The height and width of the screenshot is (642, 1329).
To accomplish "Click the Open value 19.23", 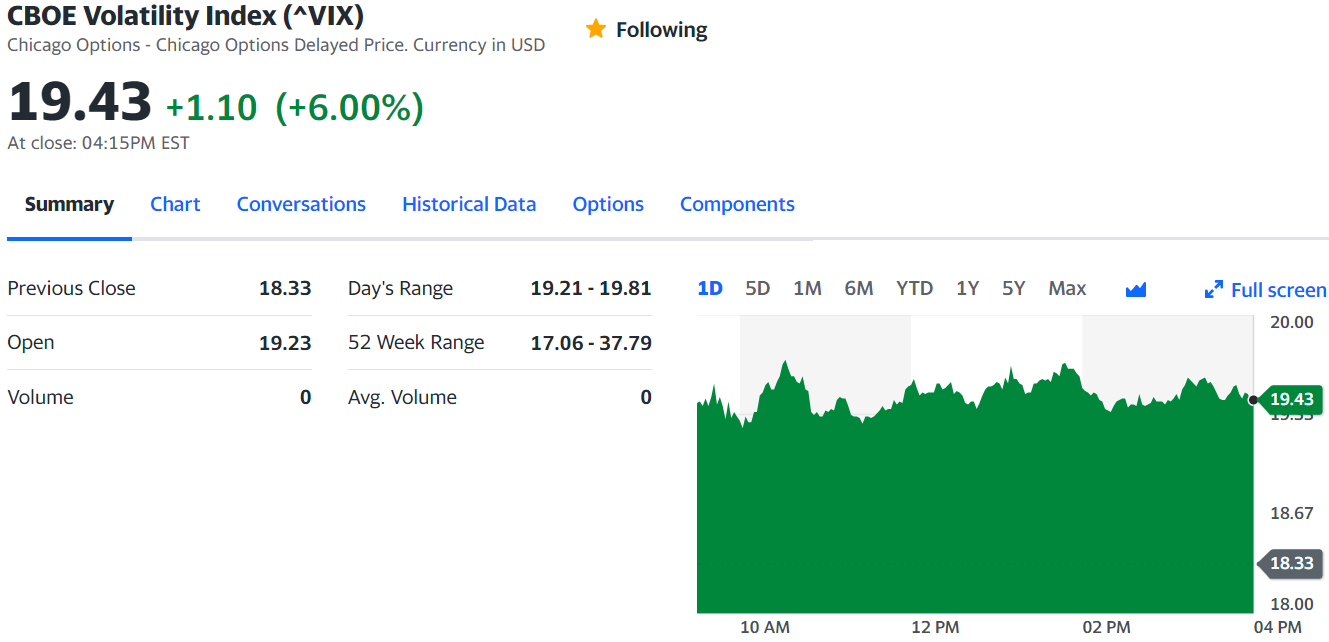I will pos(285,342).
